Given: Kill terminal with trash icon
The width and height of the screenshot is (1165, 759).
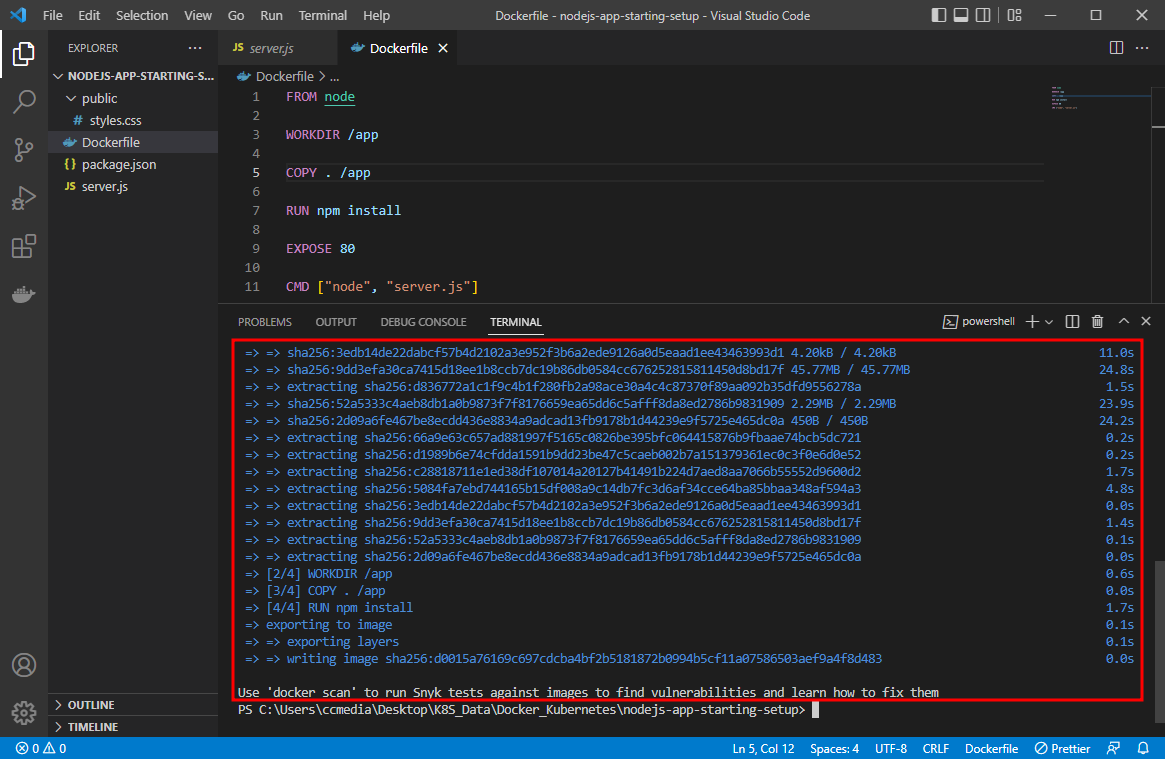Looking at the screenshot, I should pyautogui.click(x=1097, y=322).
